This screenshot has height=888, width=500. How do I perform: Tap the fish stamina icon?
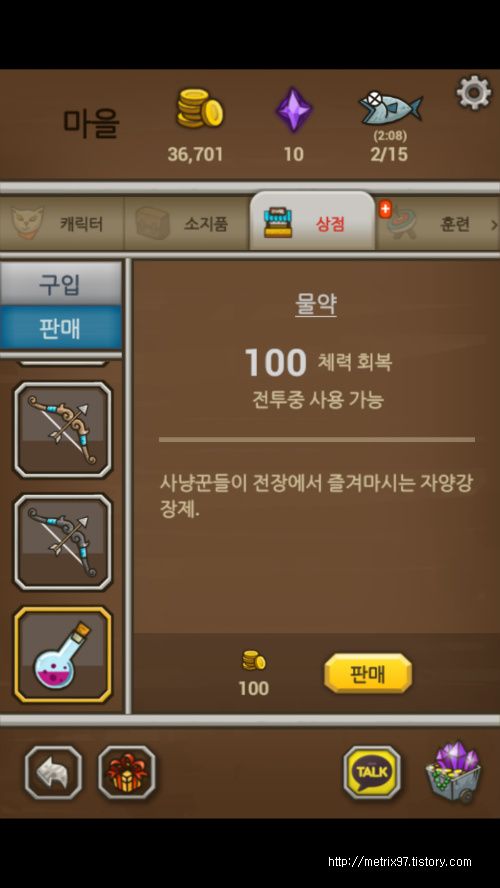pos(391,108)
